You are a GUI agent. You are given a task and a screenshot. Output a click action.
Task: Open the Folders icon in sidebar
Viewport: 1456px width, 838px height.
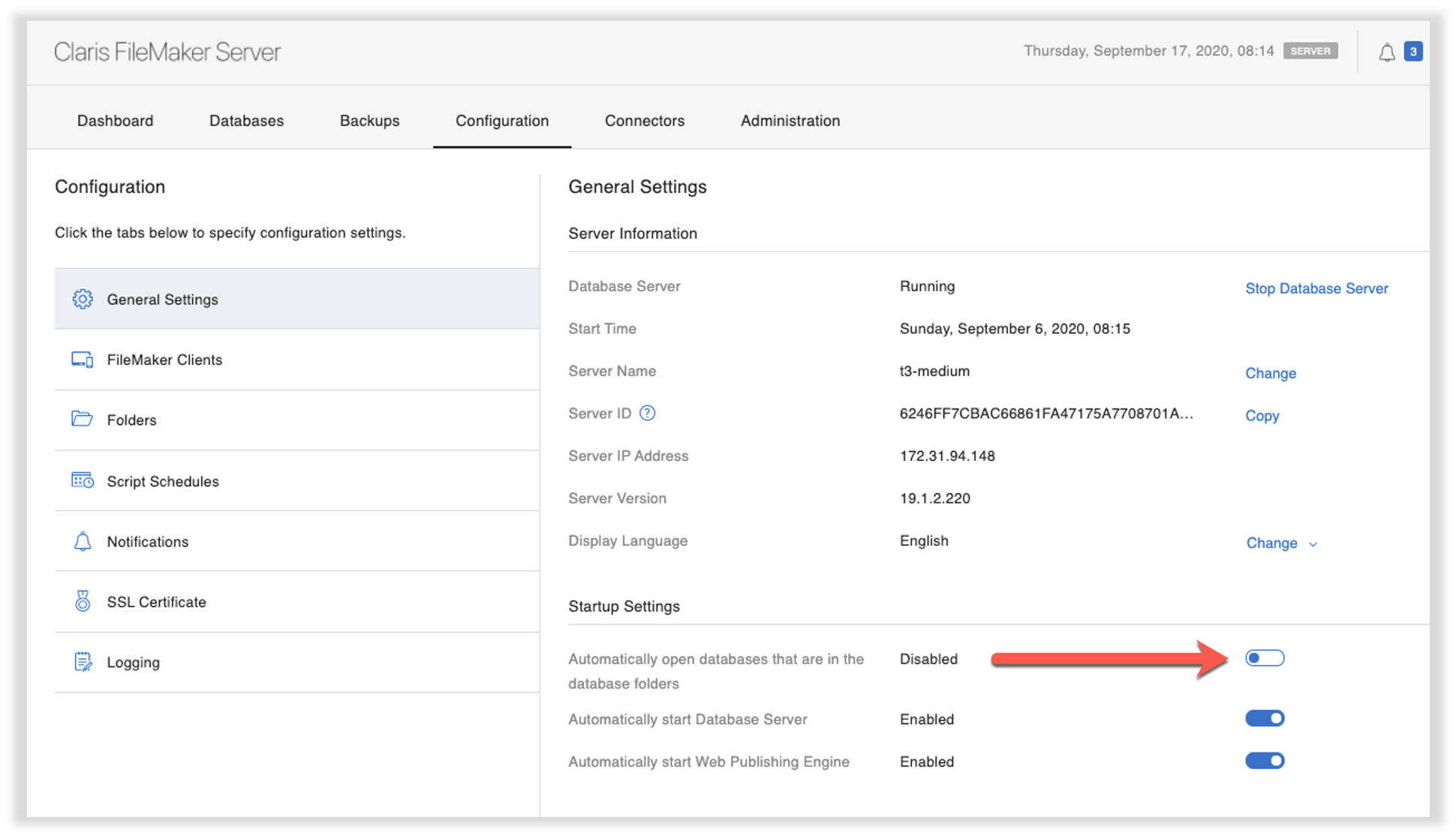pos(83,420)
